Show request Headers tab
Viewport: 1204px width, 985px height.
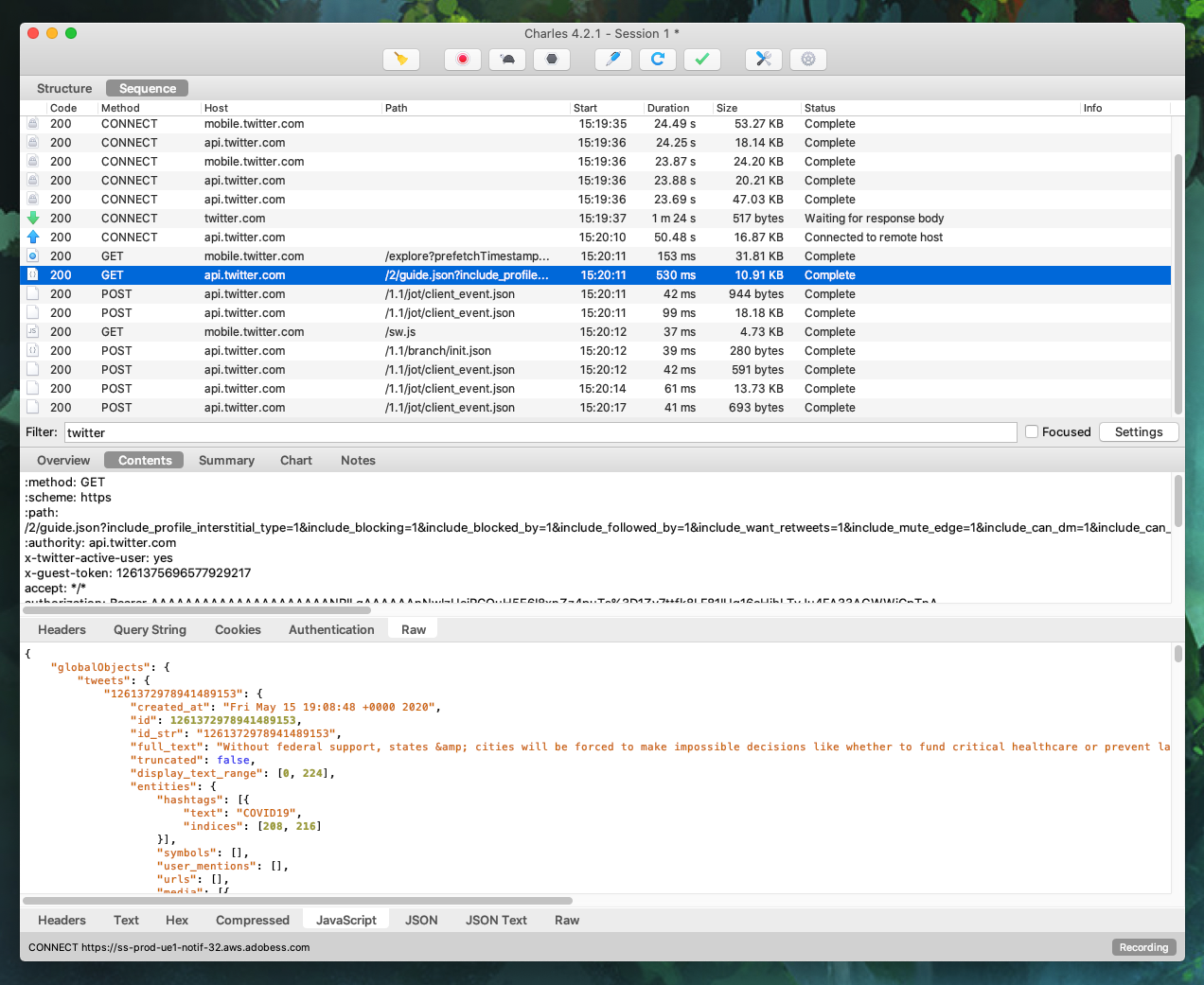pos(62,629)
